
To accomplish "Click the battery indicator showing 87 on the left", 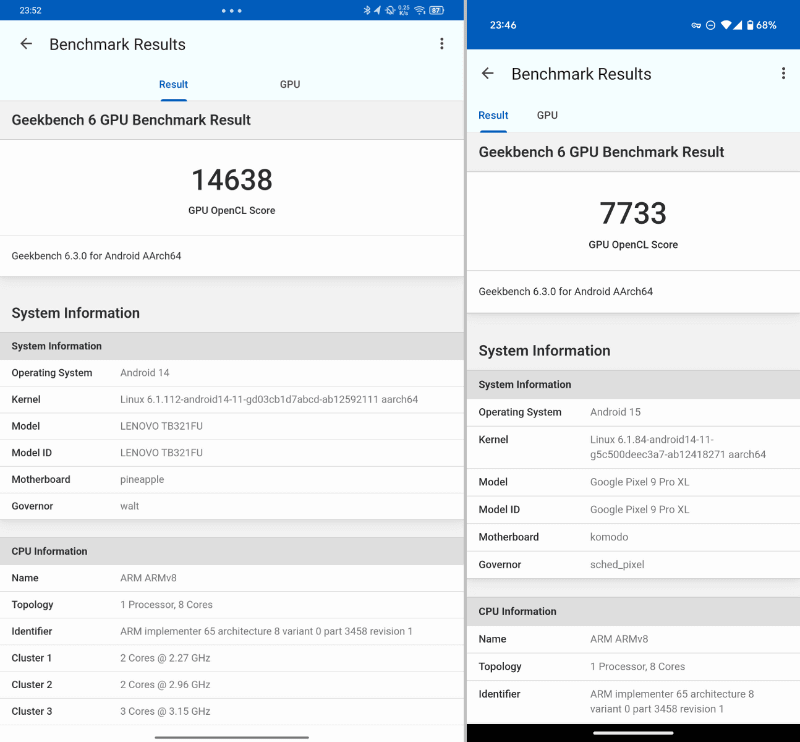I will (437, 9).
